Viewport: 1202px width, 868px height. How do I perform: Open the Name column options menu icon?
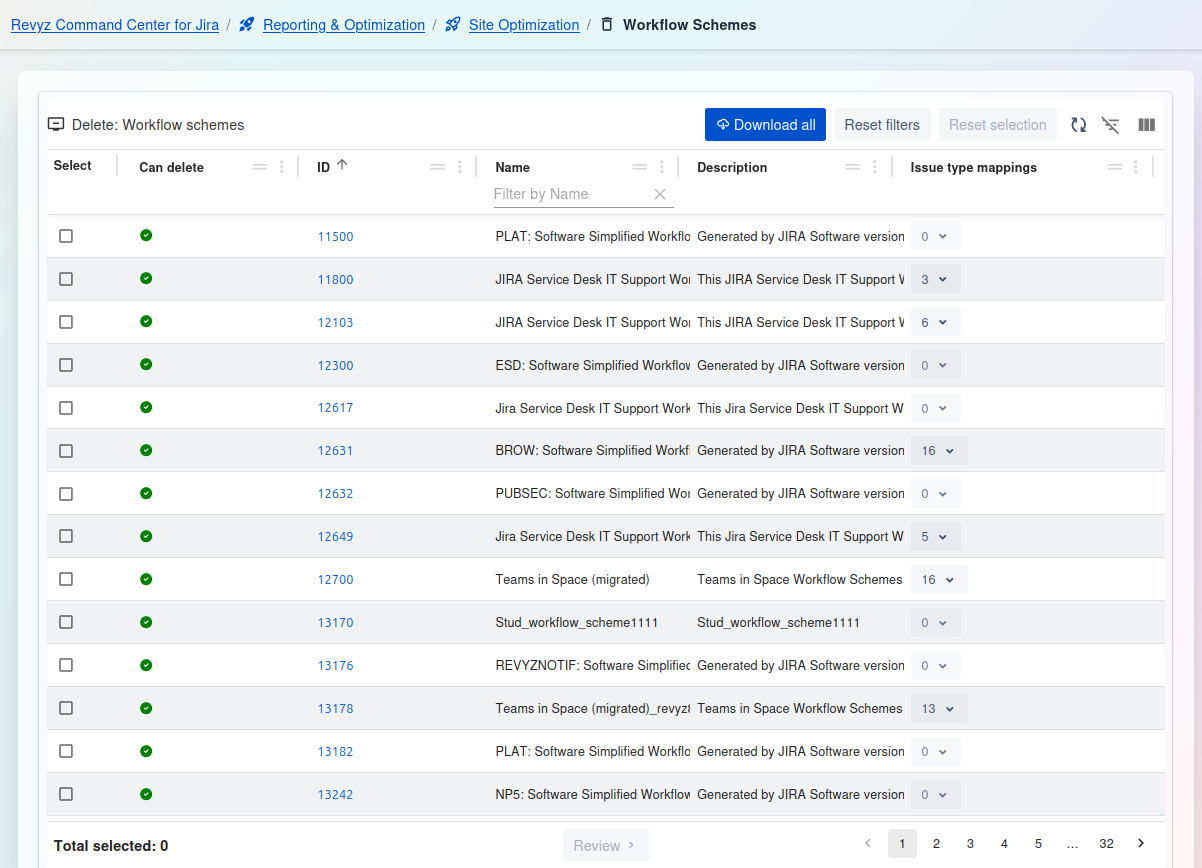click(661, 167)
